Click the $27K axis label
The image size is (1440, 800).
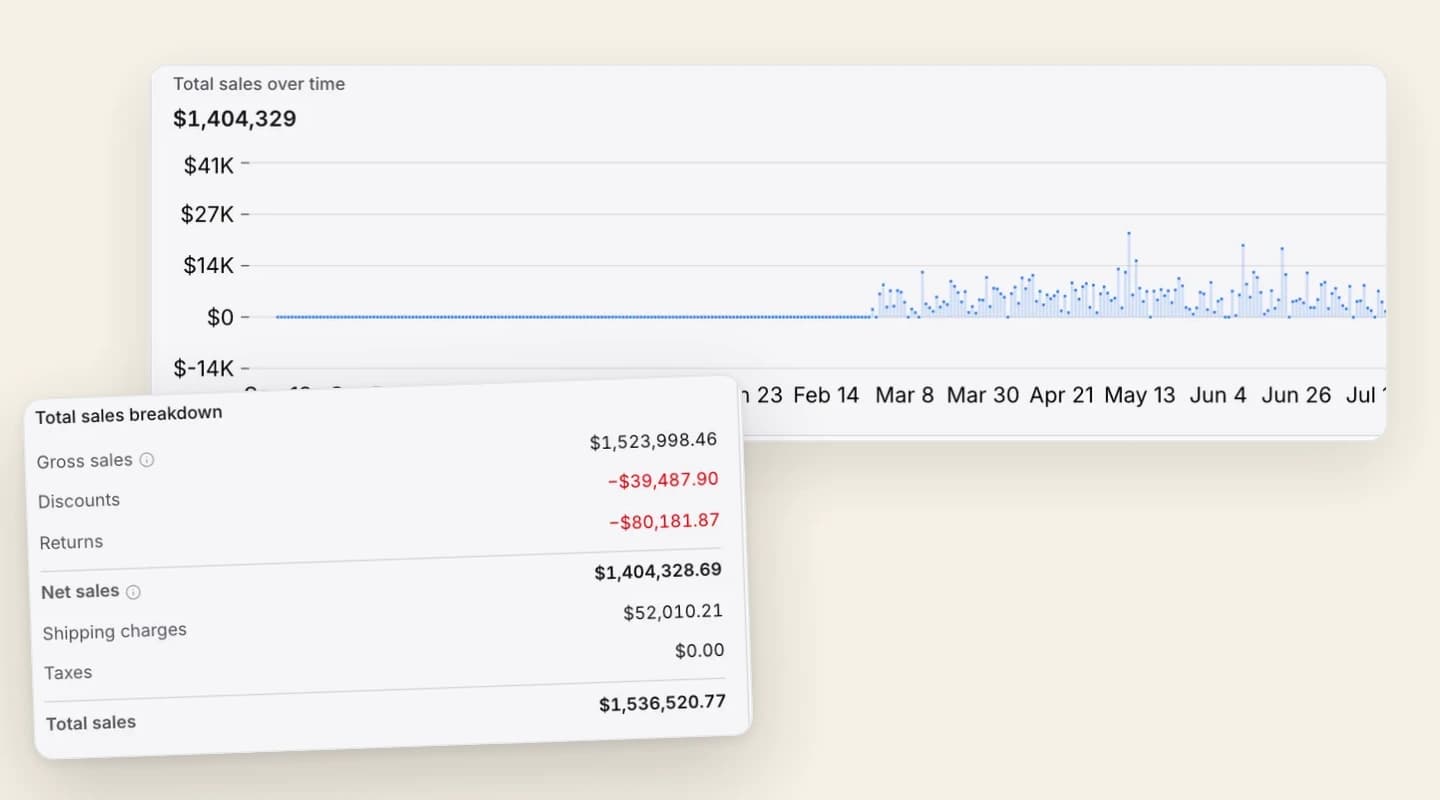(207, 214)
